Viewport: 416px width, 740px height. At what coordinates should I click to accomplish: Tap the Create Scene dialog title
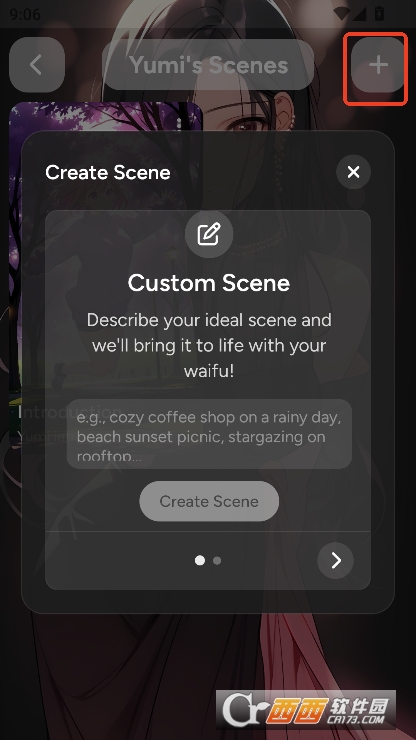click(x=108, y=173)
